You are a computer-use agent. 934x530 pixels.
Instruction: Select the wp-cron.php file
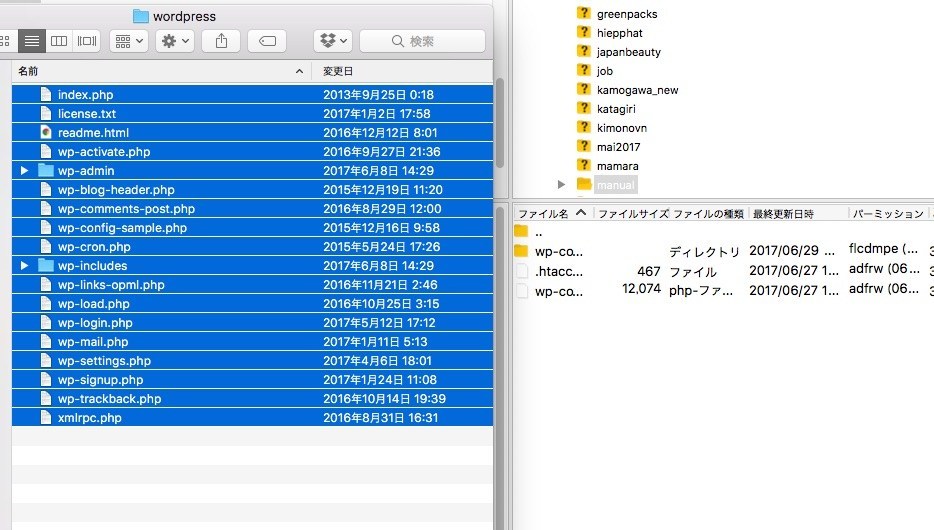tap(253, 247)
